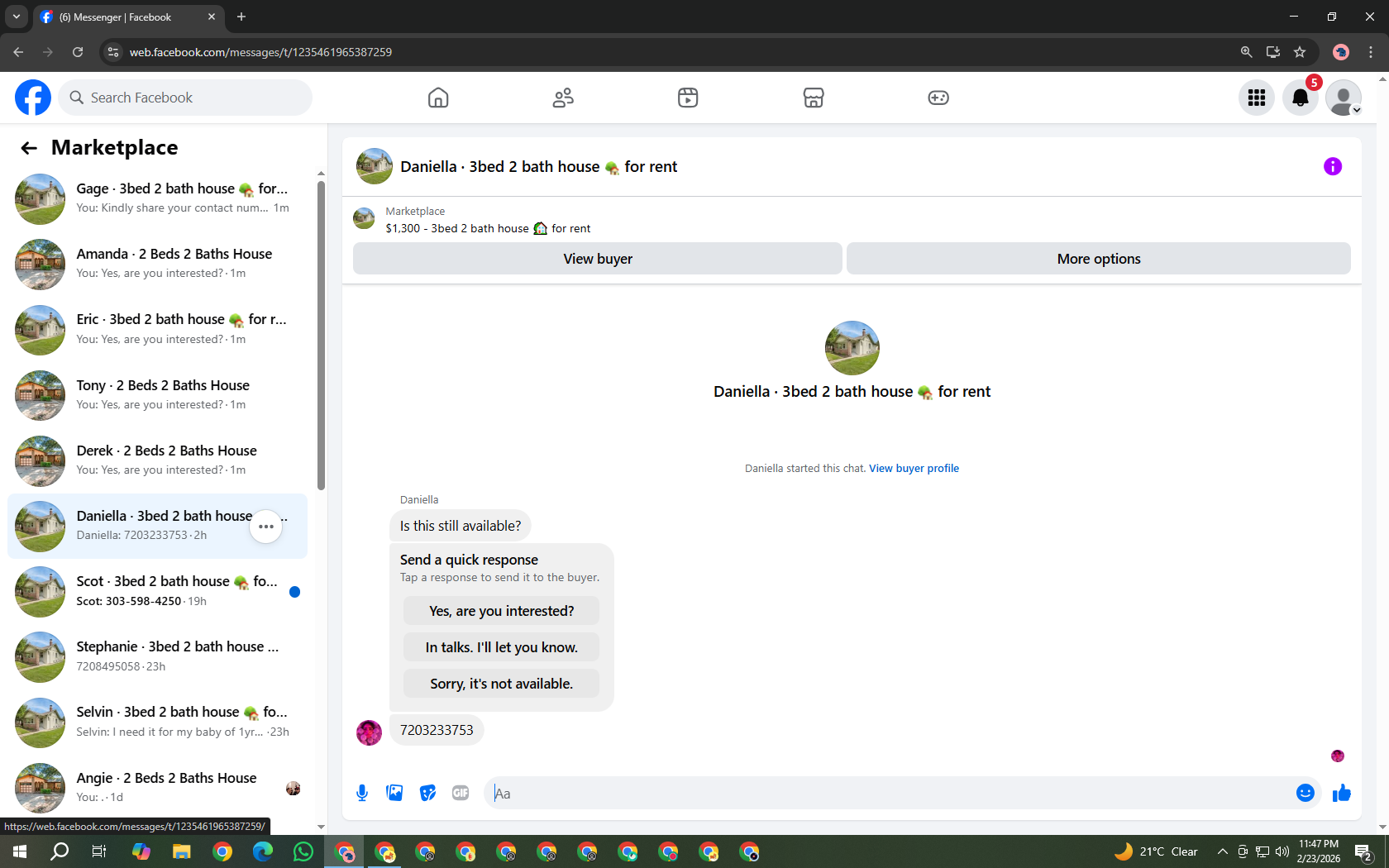The width and height of the screenshot is (1389, 868).
Task: Send 'In talks. I'll let you know.' response
Action: coord(501,647)
